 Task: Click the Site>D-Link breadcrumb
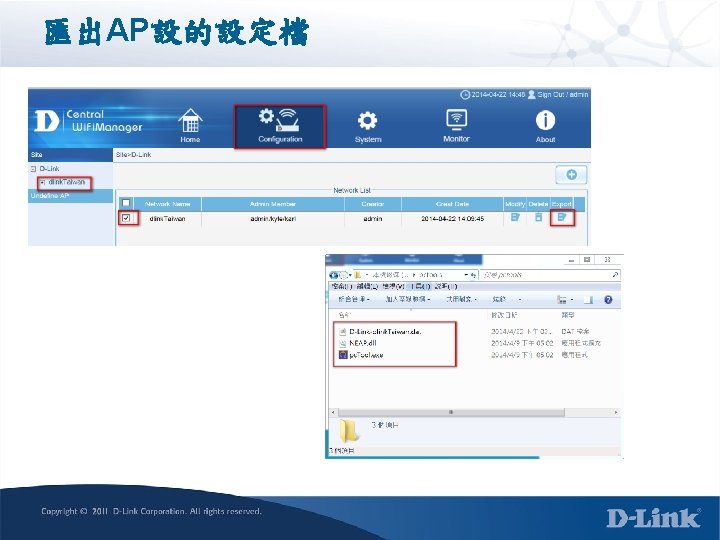[133, 155]
